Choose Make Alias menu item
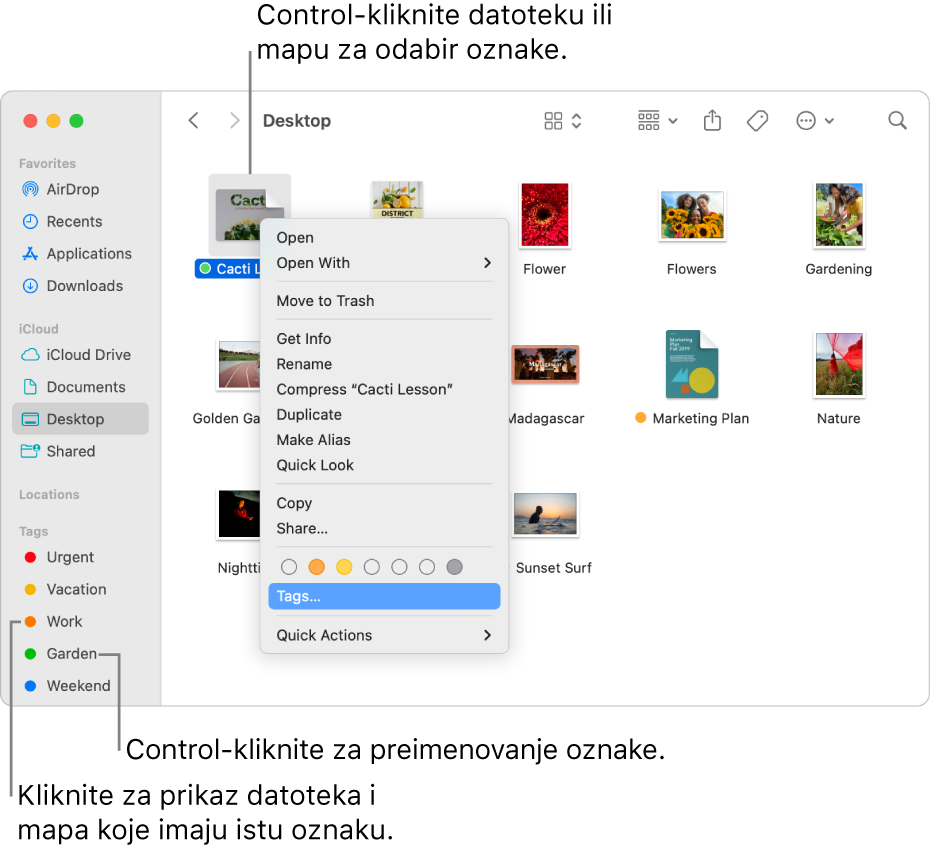Screen dimensions: 931x851 (x=384, y=439)
